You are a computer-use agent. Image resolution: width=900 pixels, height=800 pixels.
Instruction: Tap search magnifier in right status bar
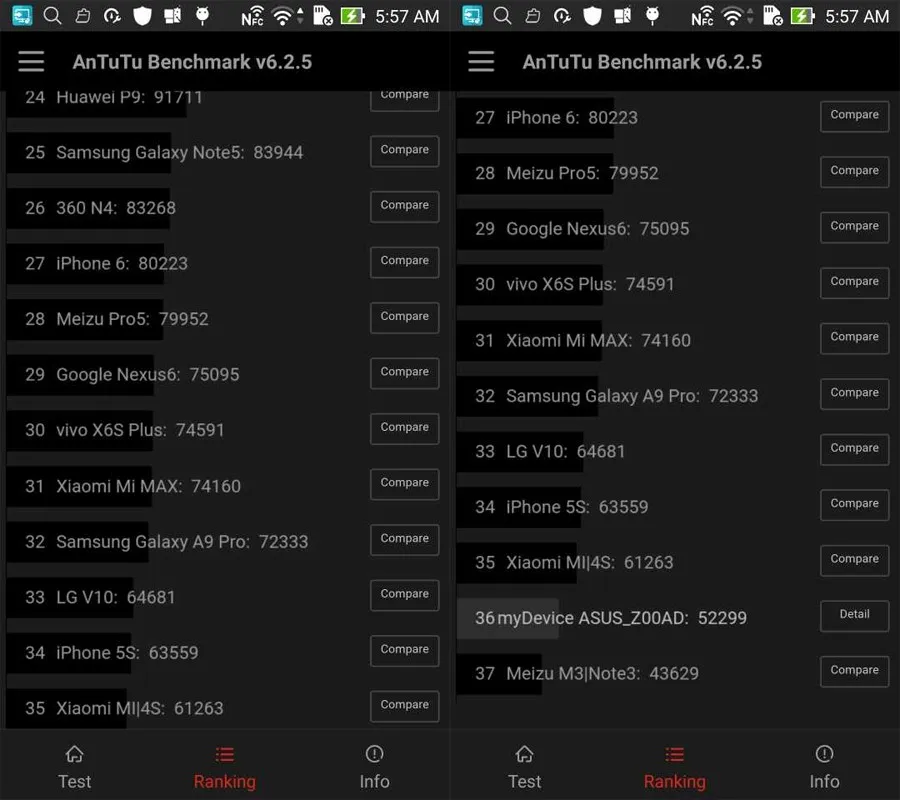[x=502, y=15]
